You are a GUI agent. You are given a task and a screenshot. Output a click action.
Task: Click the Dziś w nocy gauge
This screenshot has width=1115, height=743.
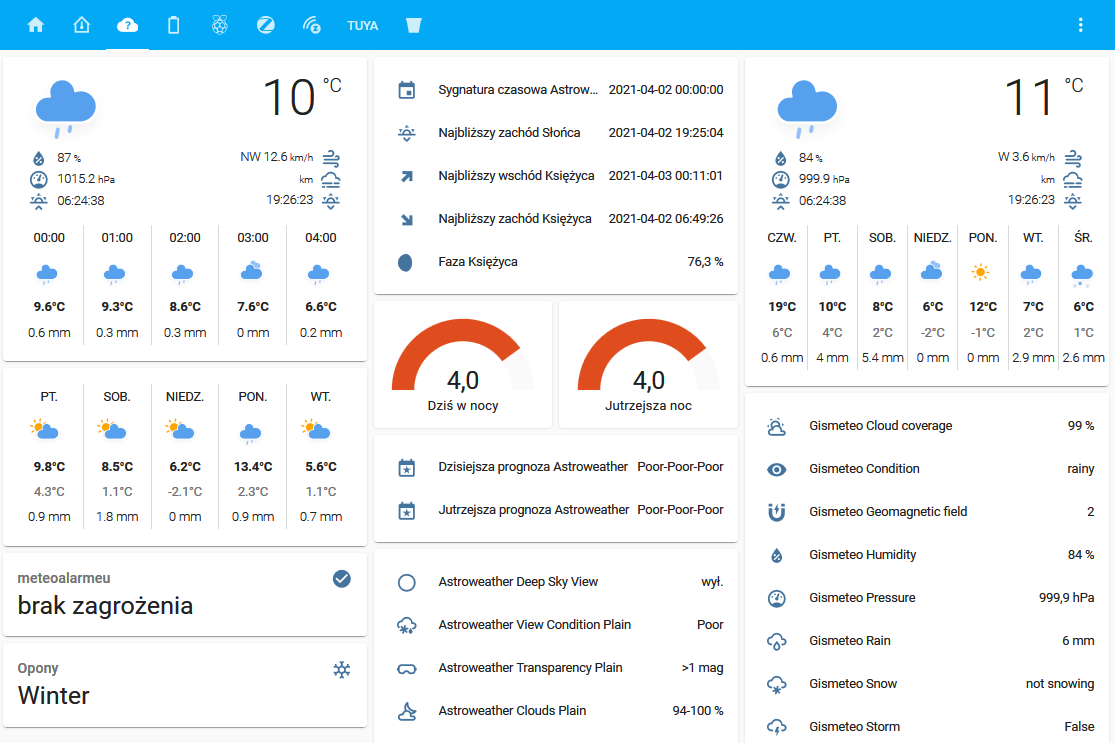click(462, 365)
